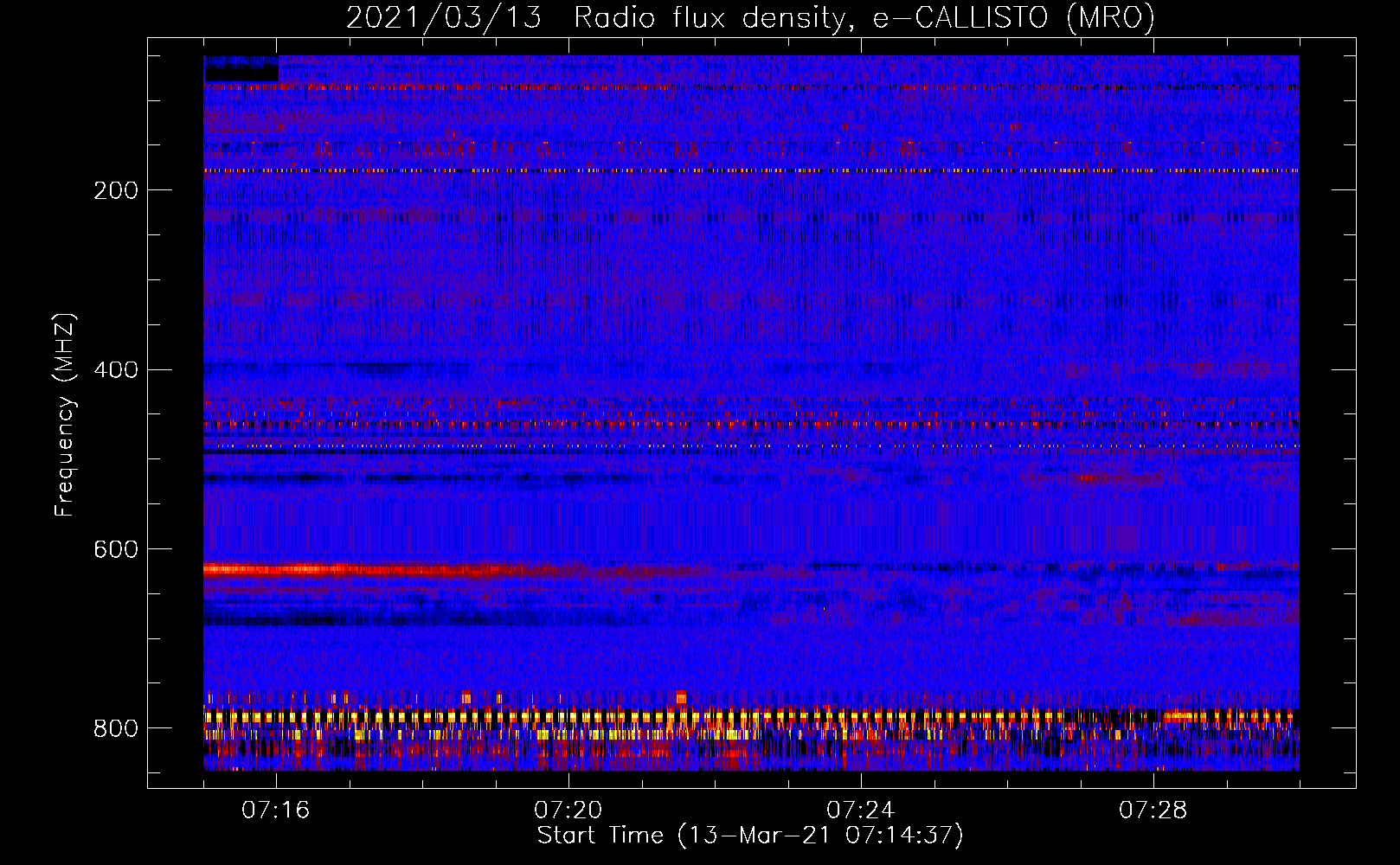Viewport: 1400px width, 865px height.
Task: Click the 'Start Time (13-Mar-21 07:14:37)' label
Action: tap(750, 836)
